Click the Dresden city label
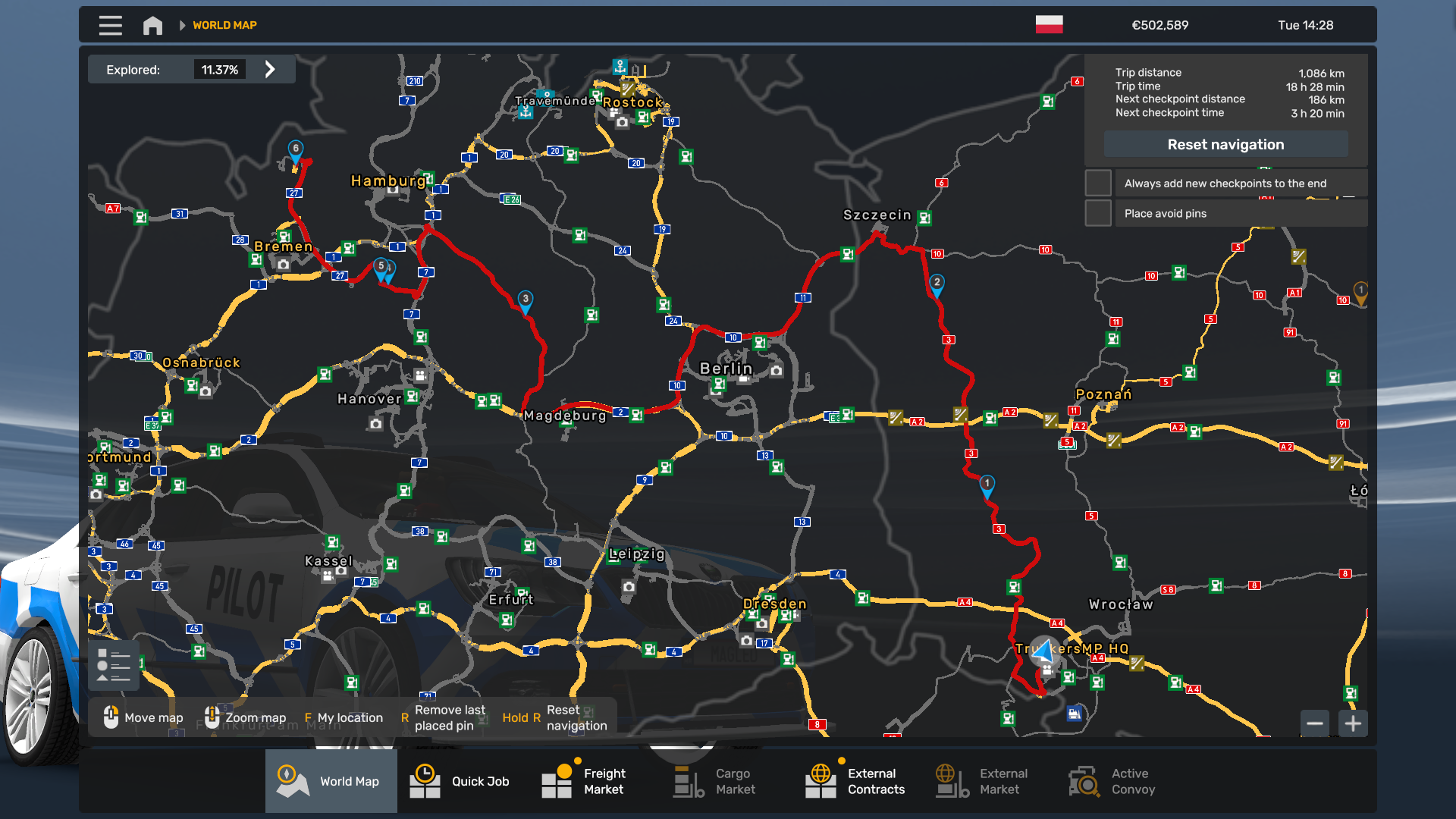Screen dimensions: 1456x819 [774, 604]
